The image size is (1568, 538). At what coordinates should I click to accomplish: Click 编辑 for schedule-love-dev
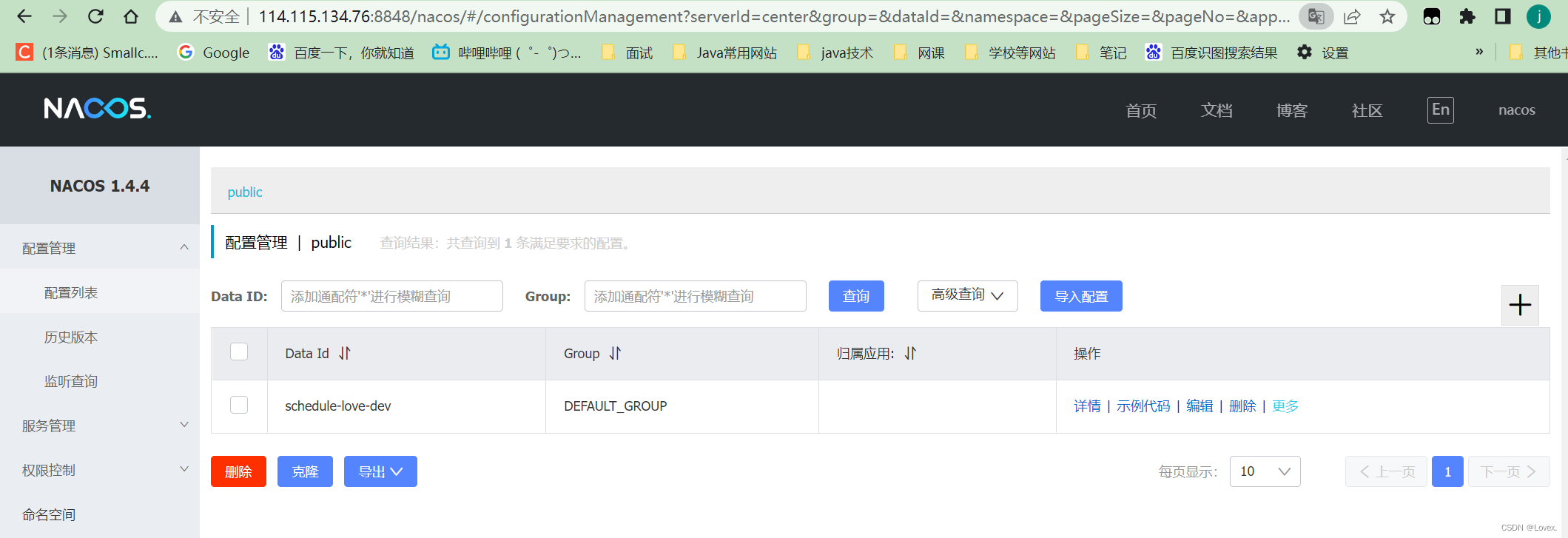click(x=1199, y=406)
